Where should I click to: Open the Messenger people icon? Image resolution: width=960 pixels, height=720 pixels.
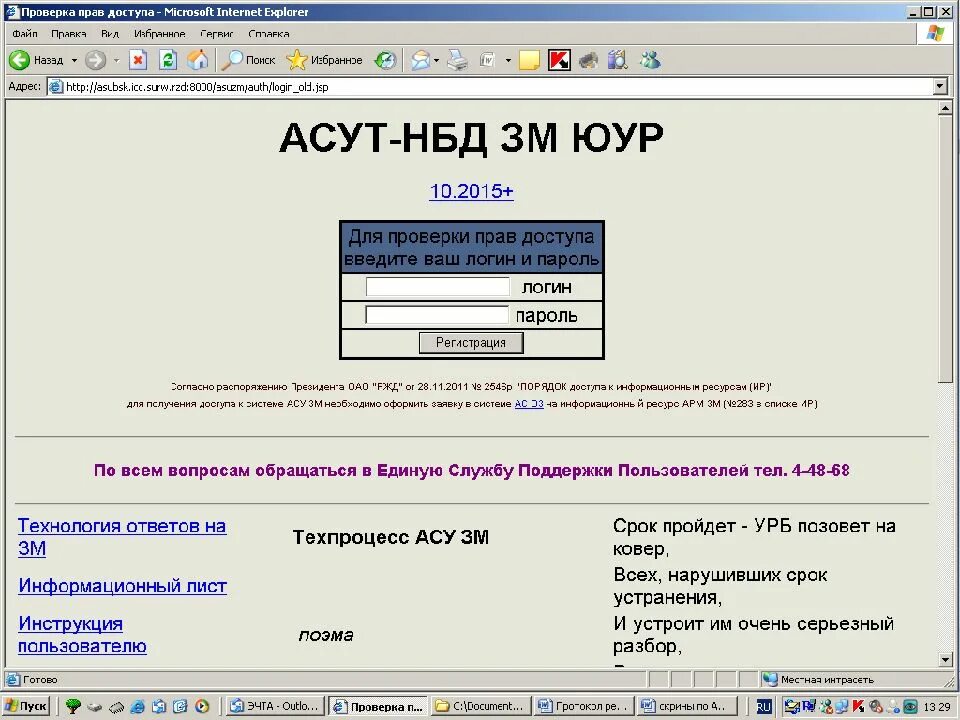650,60
